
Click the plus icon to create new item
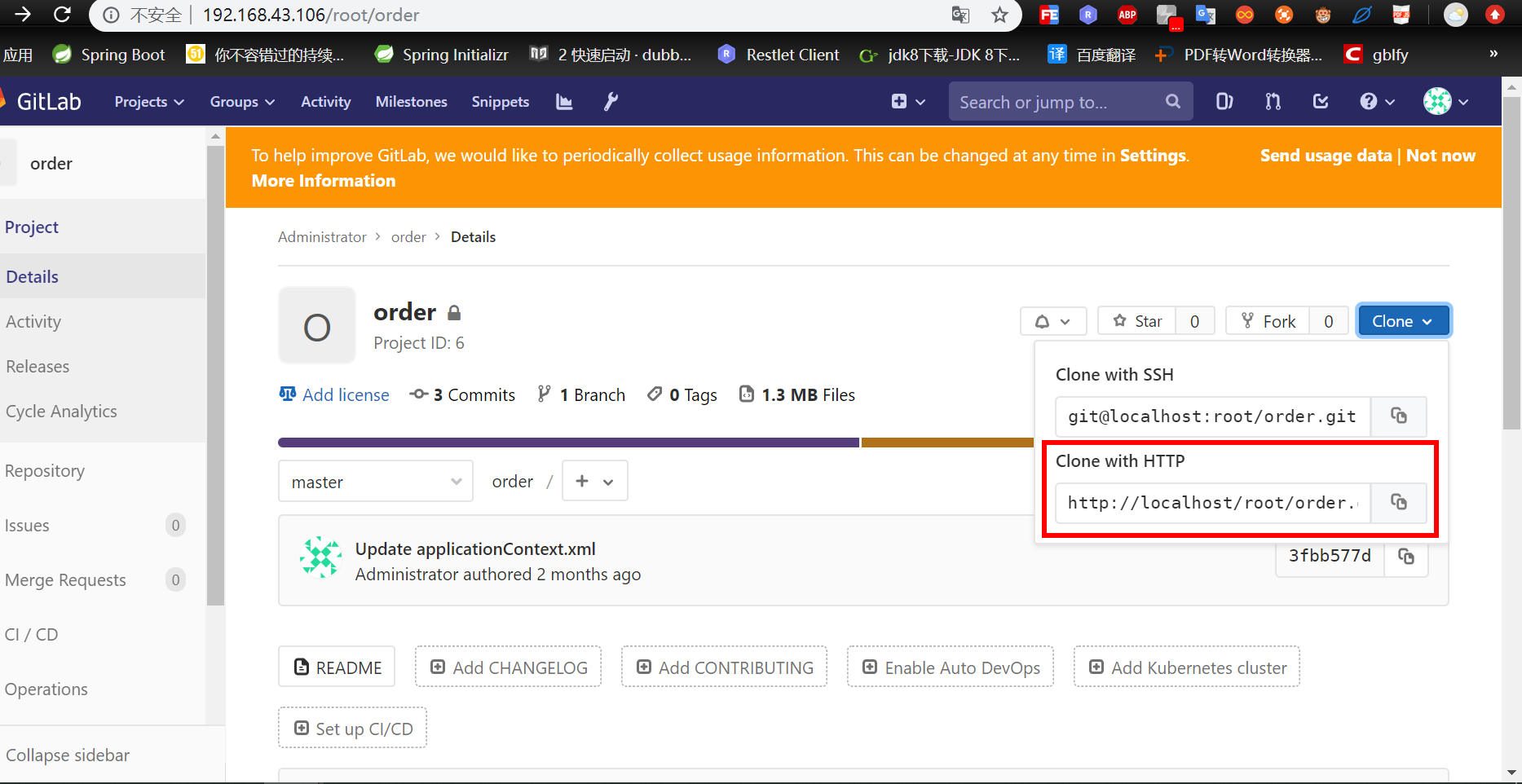coord(908,102)
